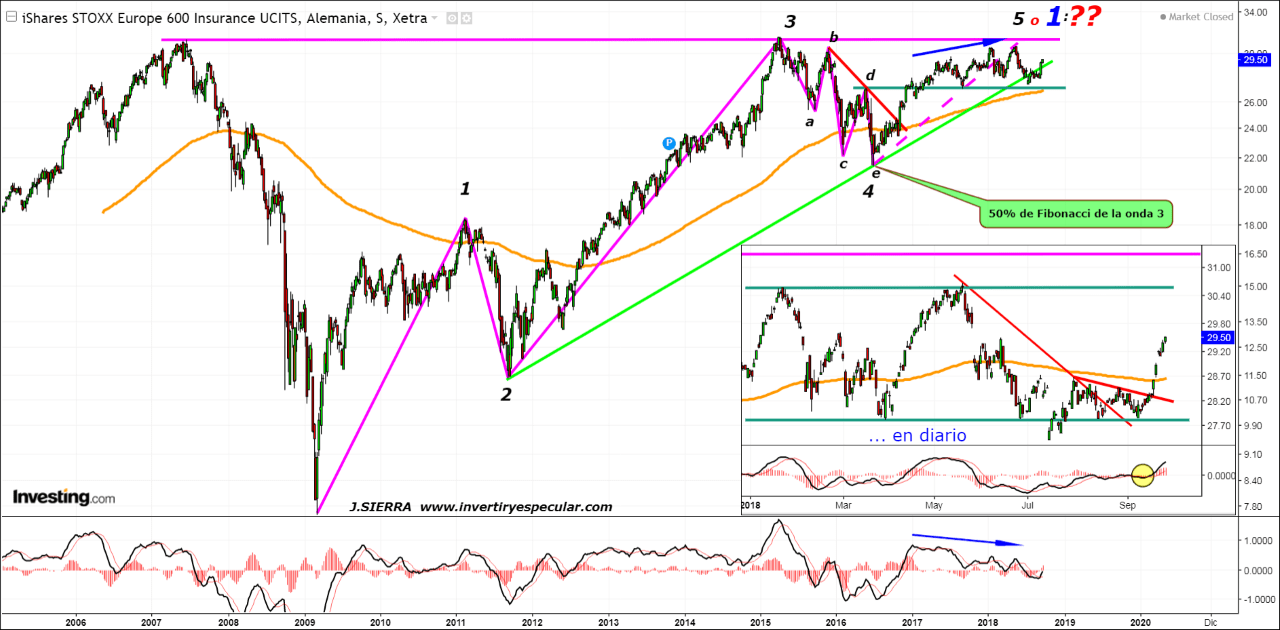This screenshot has width=1280, height=630.
Task: Click the '... en diario' inset caption
Action: coord(917,435)
